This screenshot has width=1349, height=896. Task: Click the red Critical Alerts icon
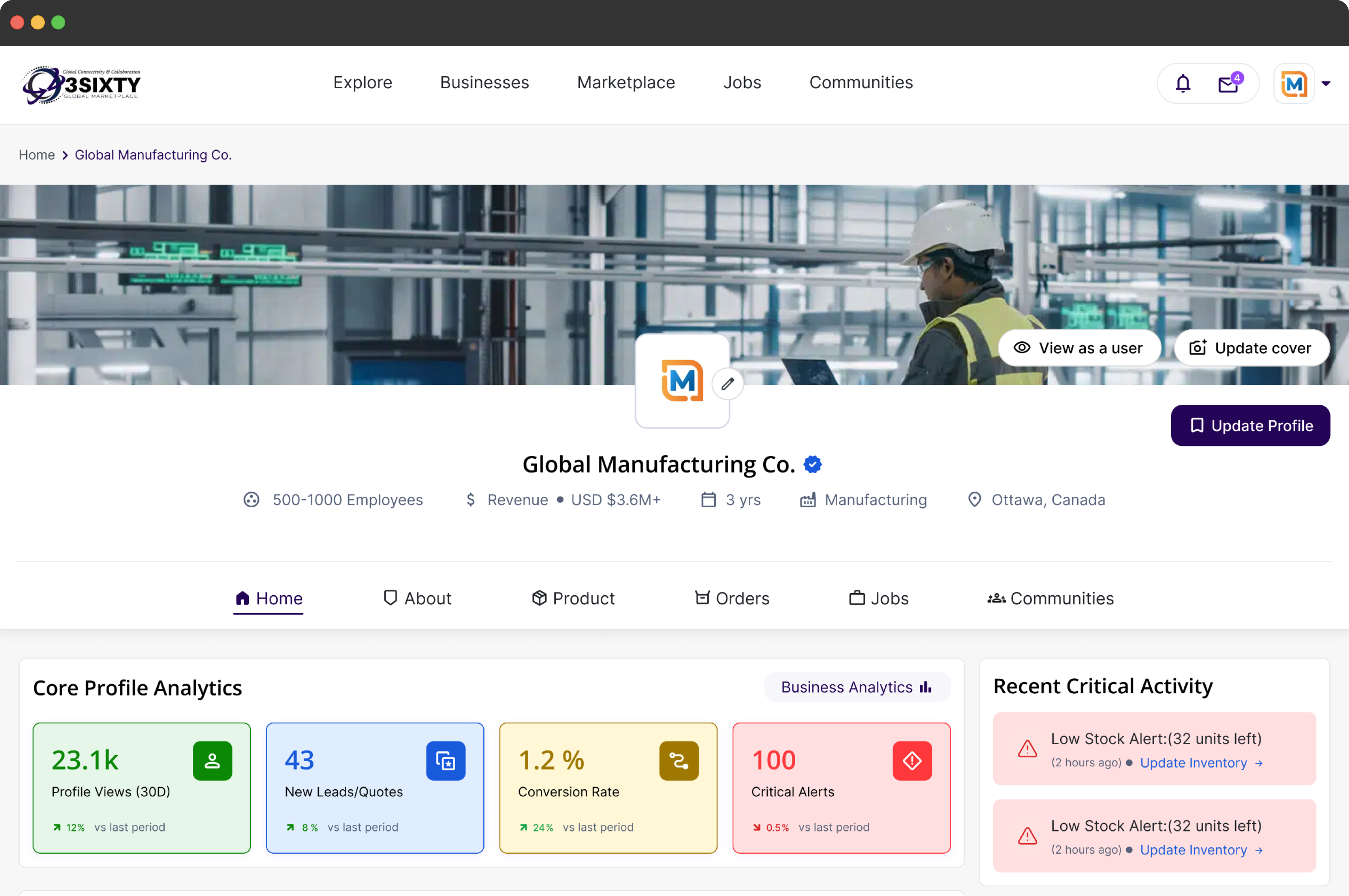912,761
